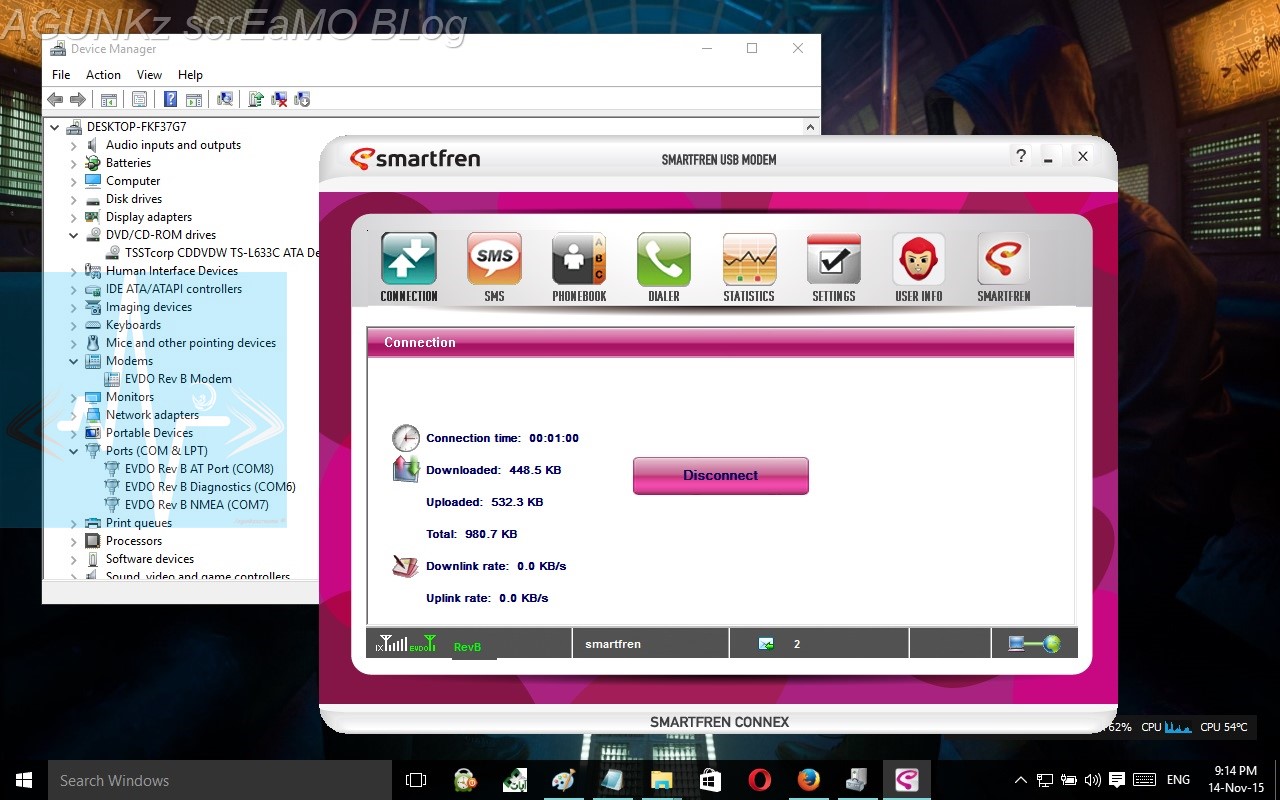The width and height of the screenshot is (1280, 800).
Task: Click the Task View button on taskbar
Action: (x=416, y=780)
